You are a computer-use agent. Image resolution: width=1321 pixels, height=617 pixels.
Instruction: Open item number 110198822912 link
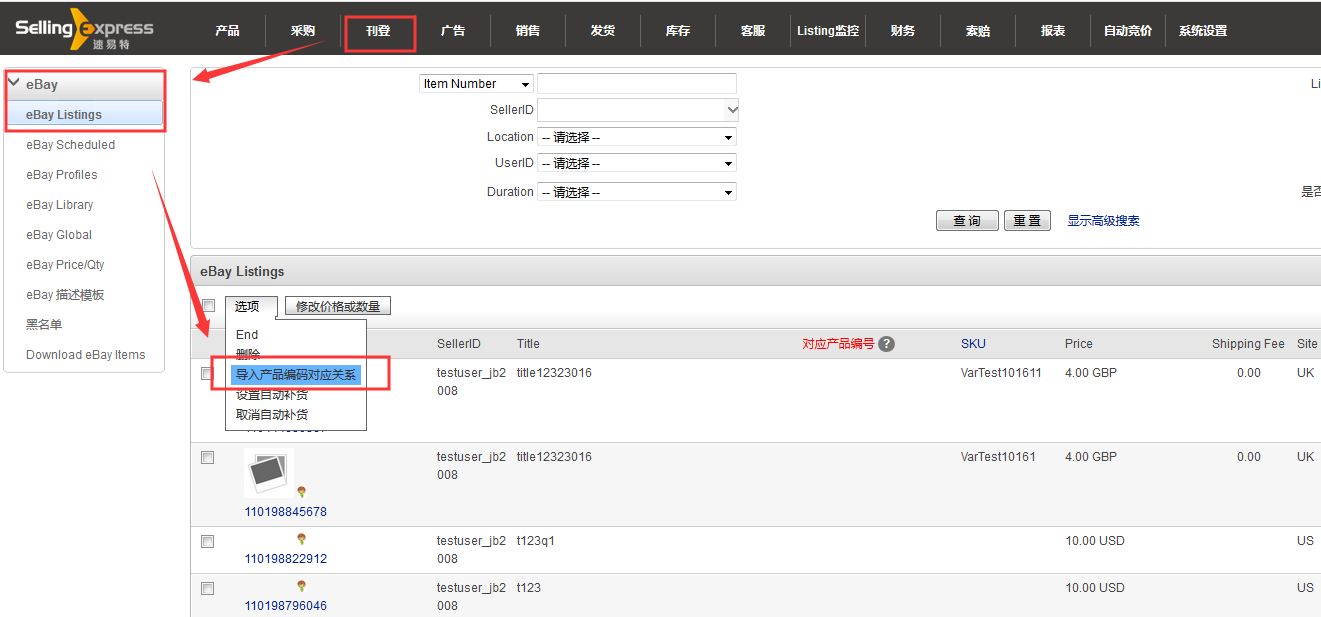(286, 559)
